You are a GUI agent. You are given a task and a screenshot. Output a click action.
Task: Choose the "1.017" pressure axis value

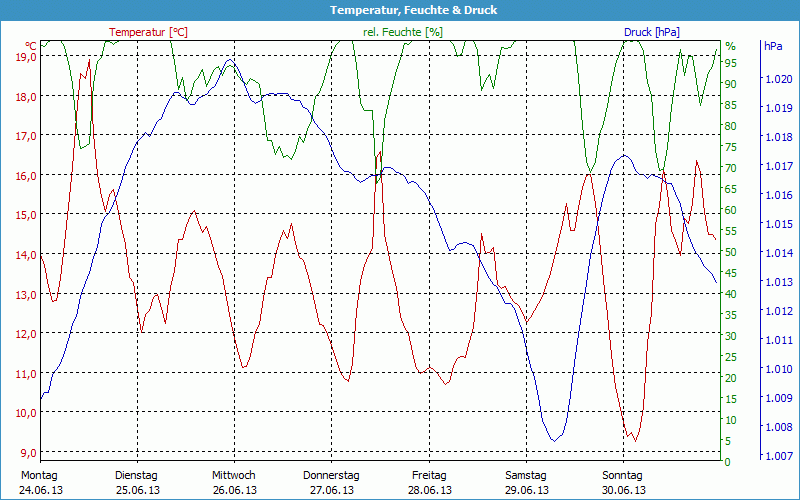click(x=779, y=166)
